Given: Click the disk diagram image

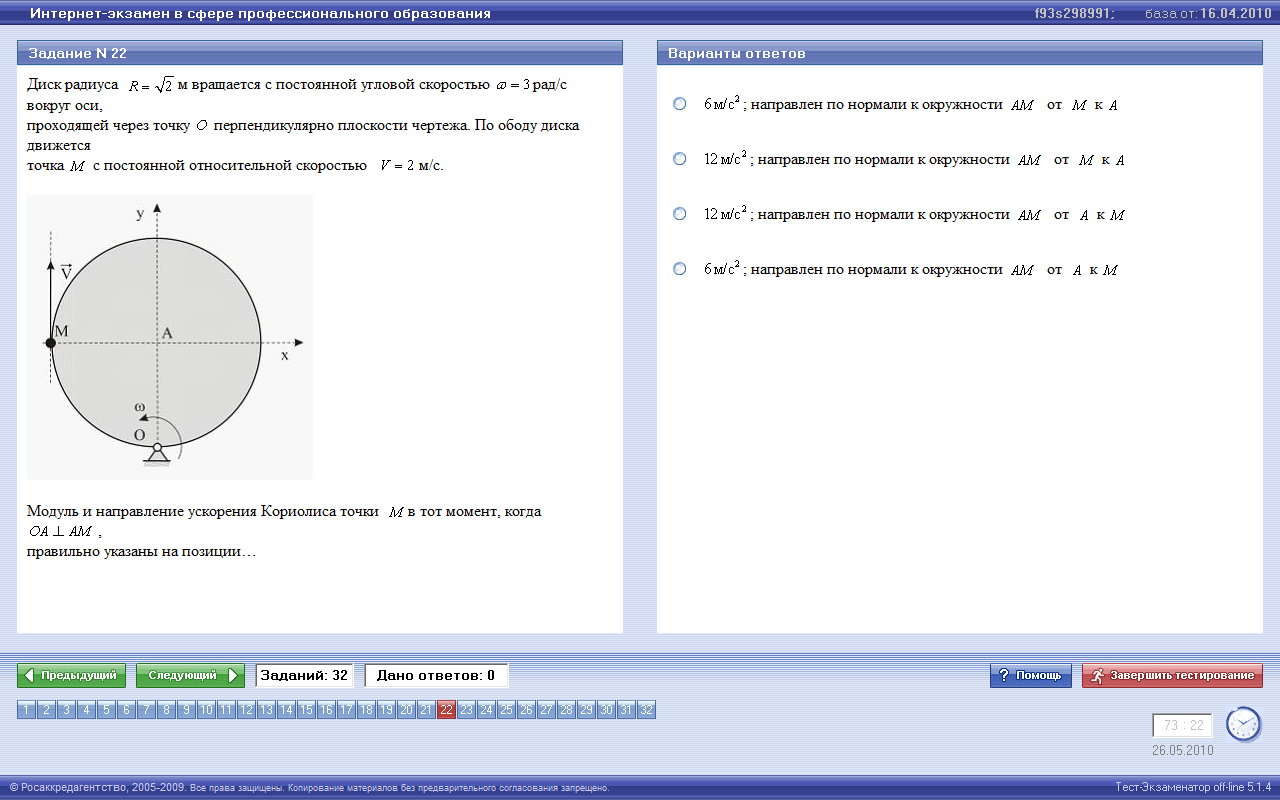Looking at the screenshot, I should point(170,337).
